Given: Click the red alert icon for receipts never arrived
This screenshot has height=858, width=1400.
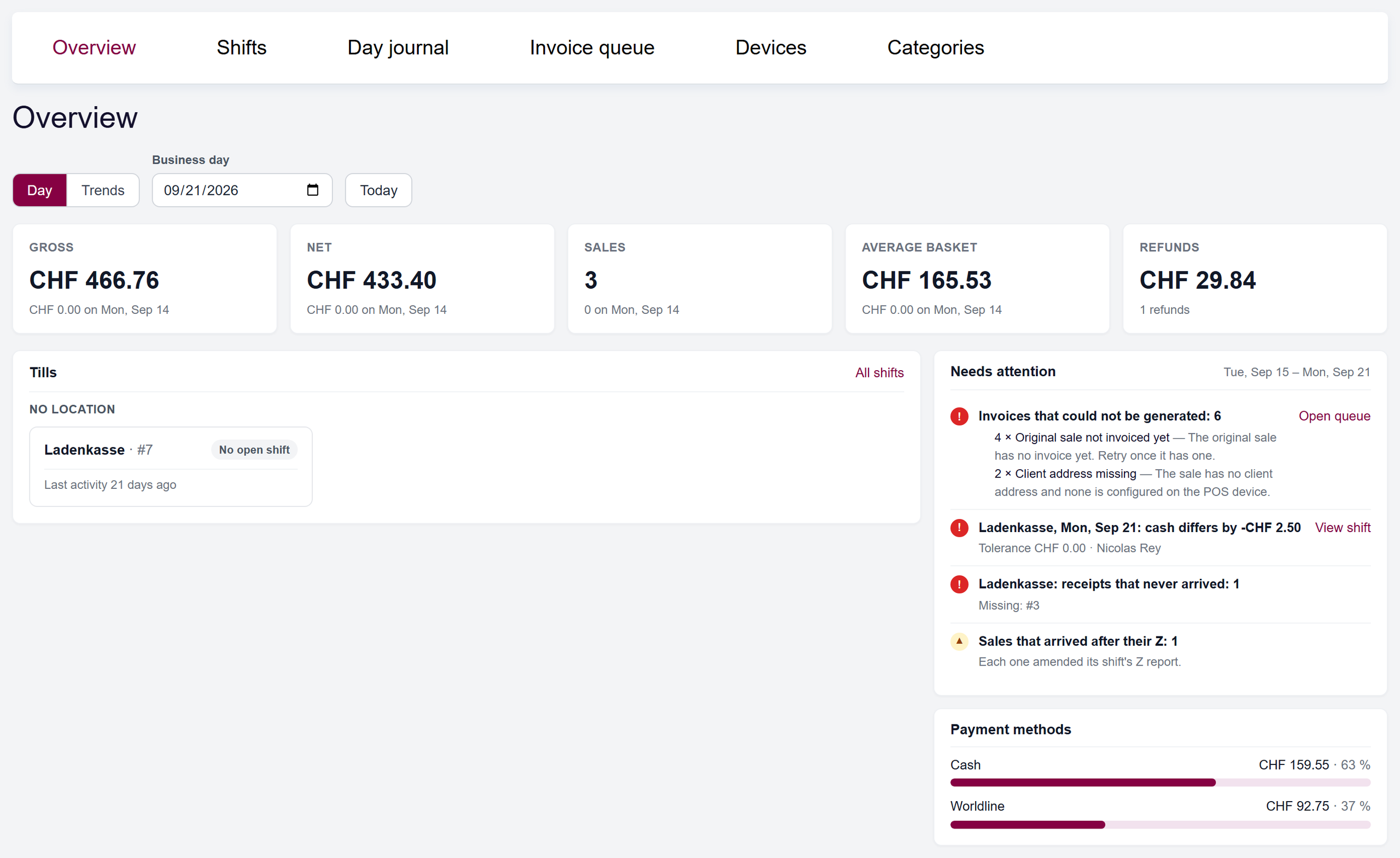Looking at the screenshot, I should coord(959,584).
